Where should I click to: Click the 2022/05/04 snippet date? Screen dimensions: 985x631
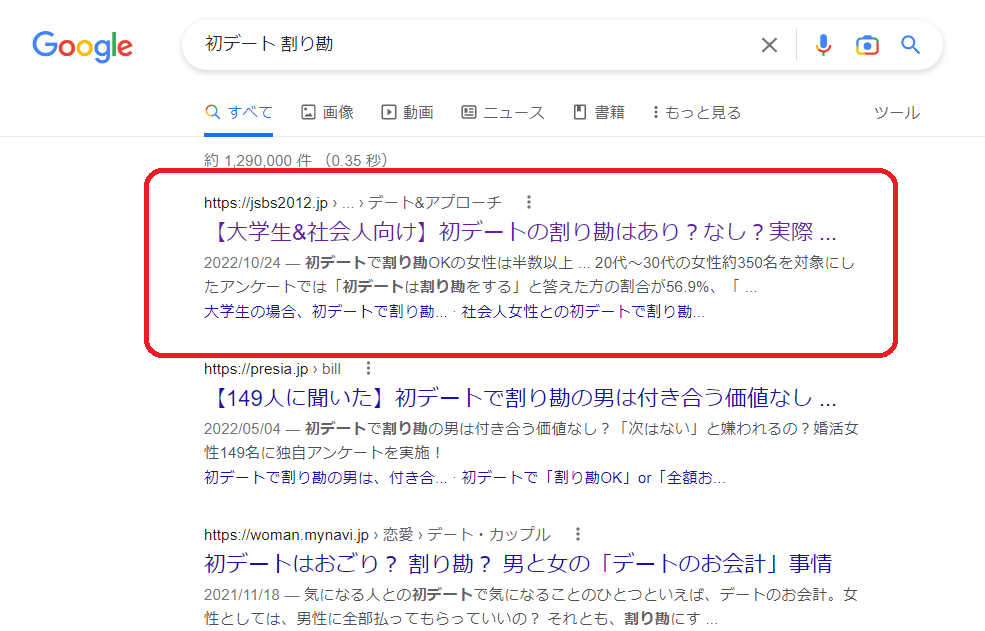point(242,429)
